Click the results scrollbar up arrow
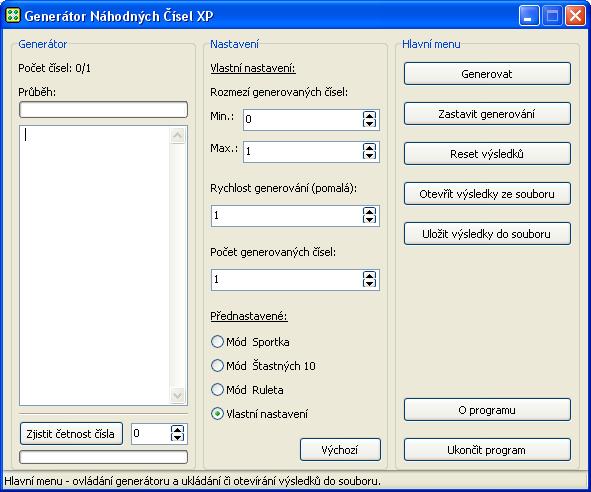591x492 pixels. 178,135
